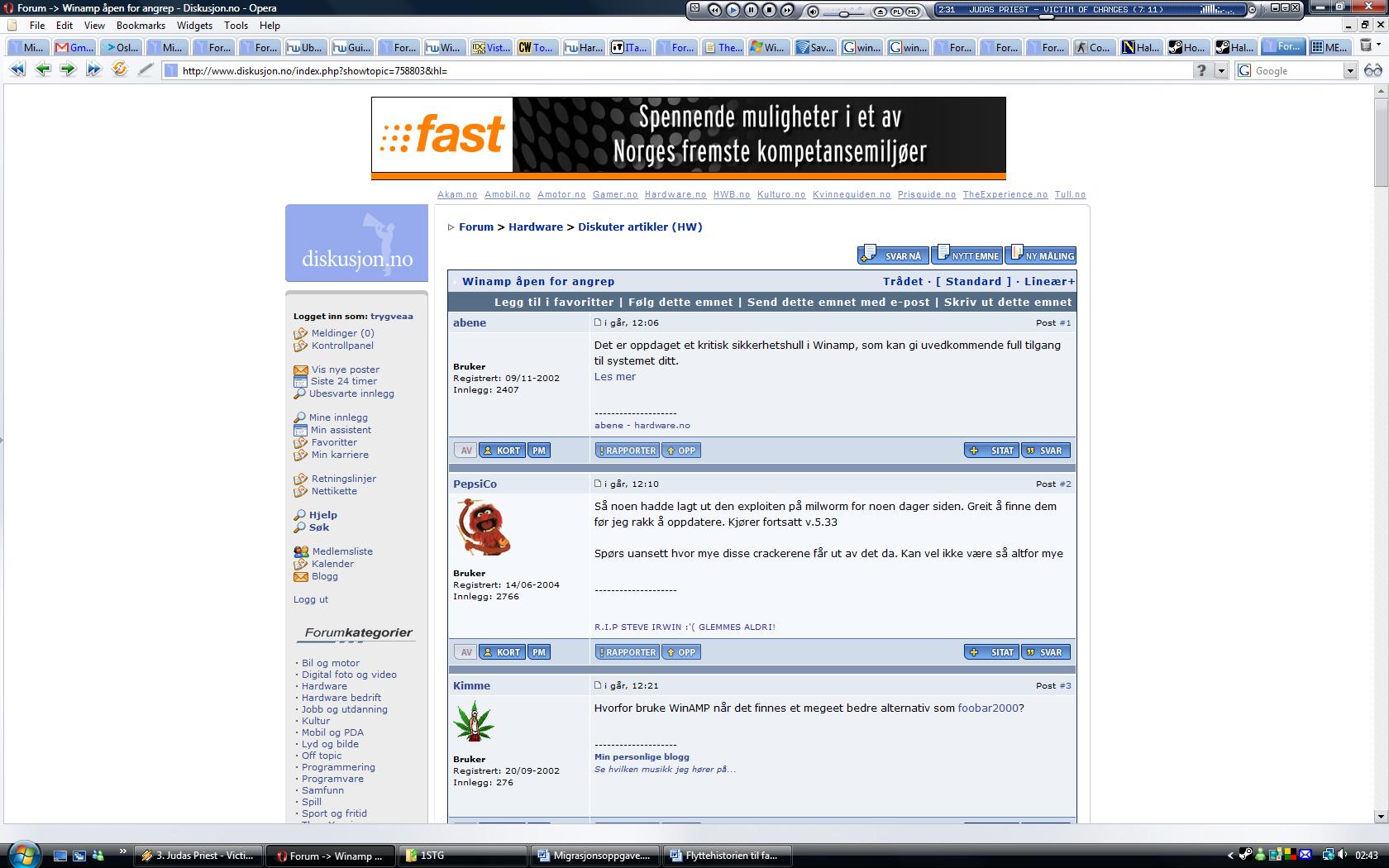Click NYTT EMNE new topic button

pyautogui.click(x=967, y=255)
